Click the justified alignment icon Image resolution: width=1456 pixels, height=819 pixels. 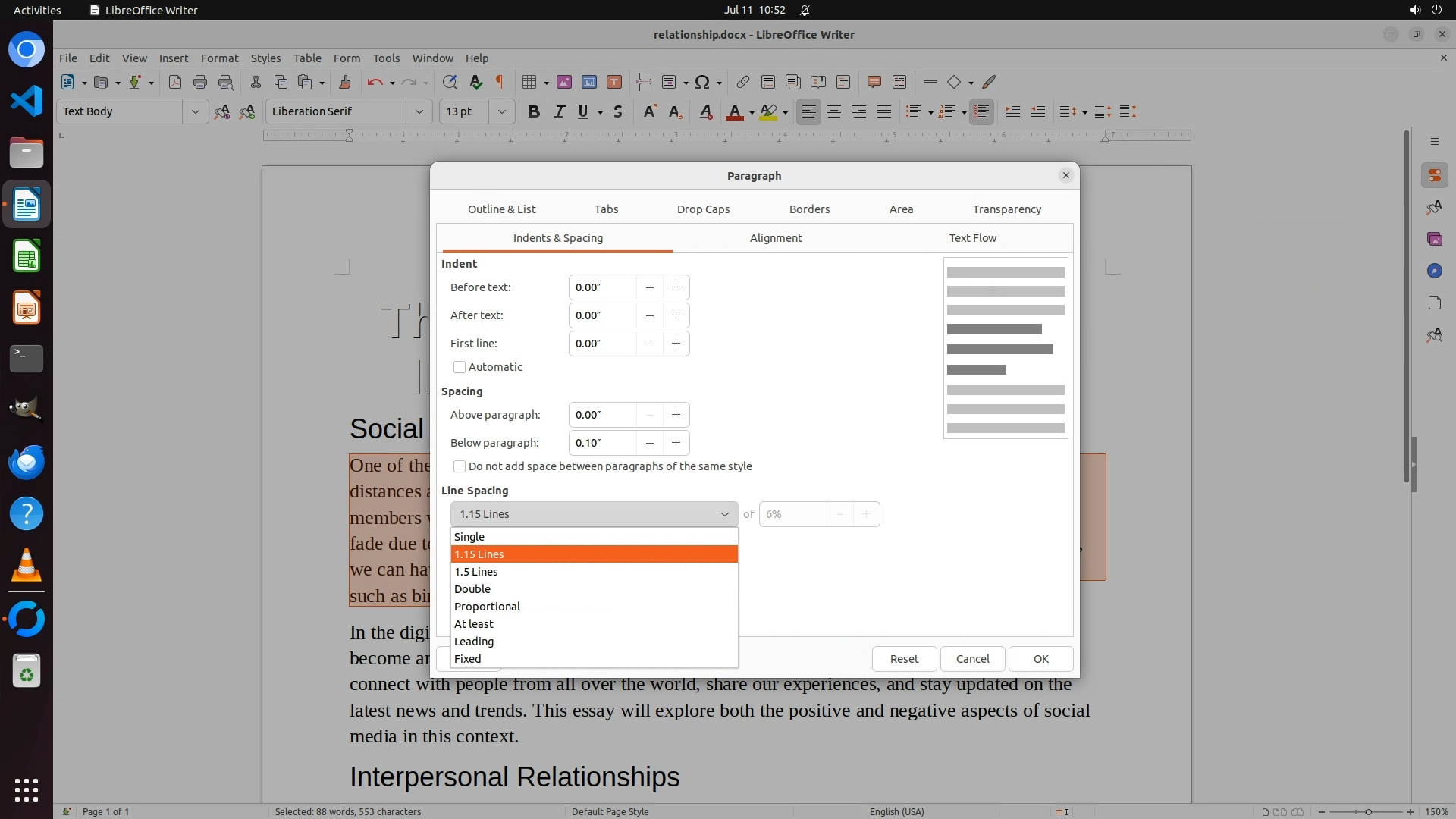(884, 111)
